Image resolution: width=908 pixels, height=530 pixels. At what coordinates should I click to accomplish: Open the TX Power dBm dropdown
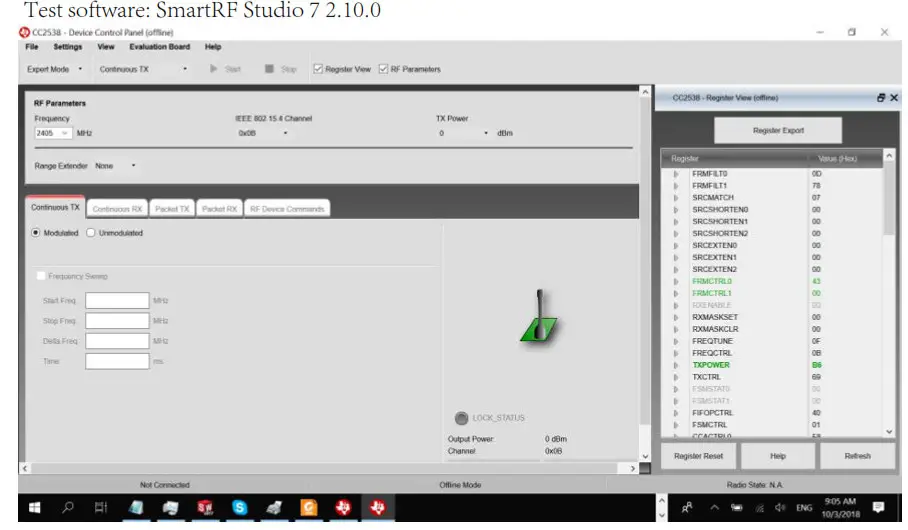[463, 133]
